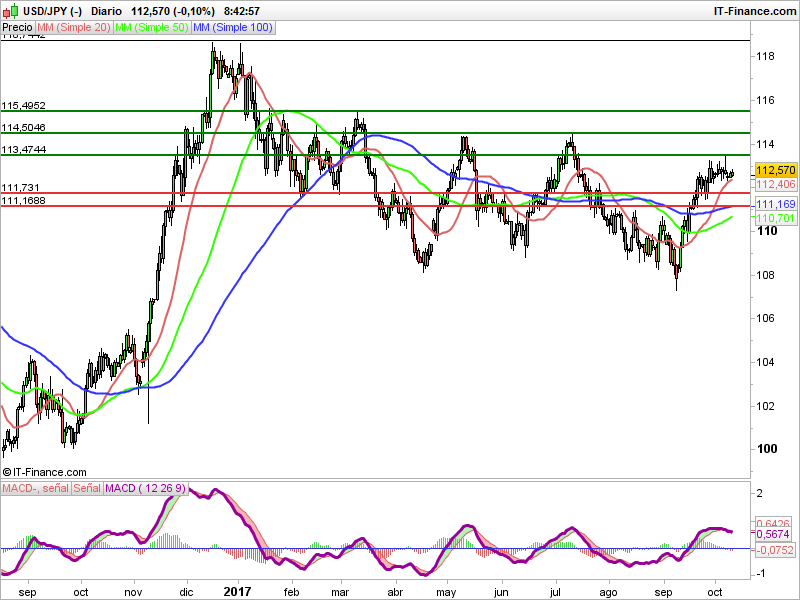This screenshot has width=800, height=600.
Task: Click the MACD histogram value -0,0752
Action: pyautogui.click(x=774, y=550)
